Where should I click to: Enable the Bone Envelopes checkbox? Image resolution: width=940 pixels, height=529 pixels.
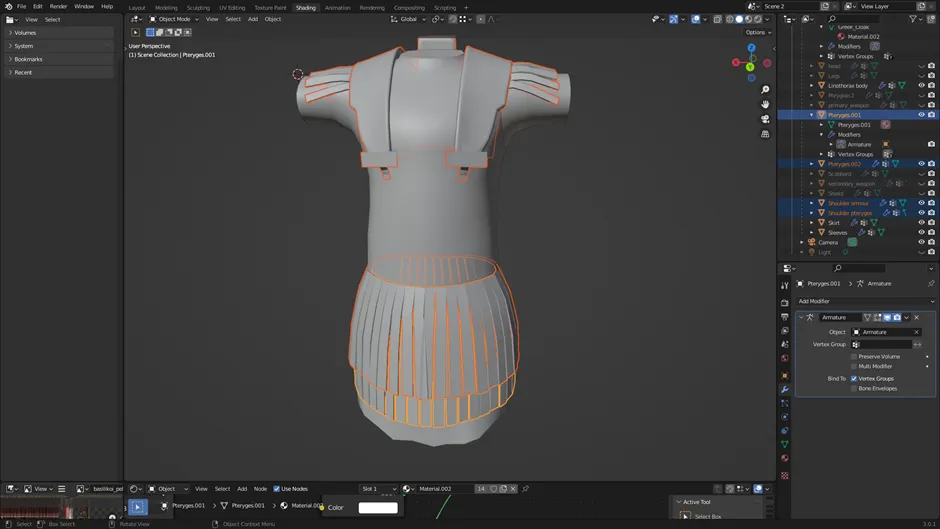coord(854,389)
